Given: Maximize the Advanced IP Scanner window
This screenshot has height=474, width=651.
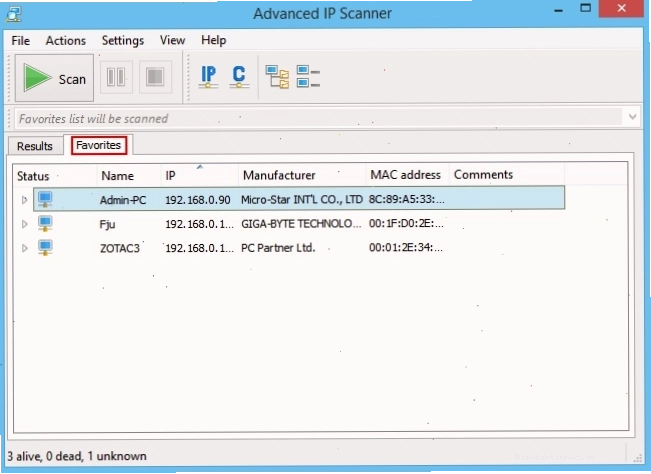Looking at the screenshot, I should coord(585,8).
